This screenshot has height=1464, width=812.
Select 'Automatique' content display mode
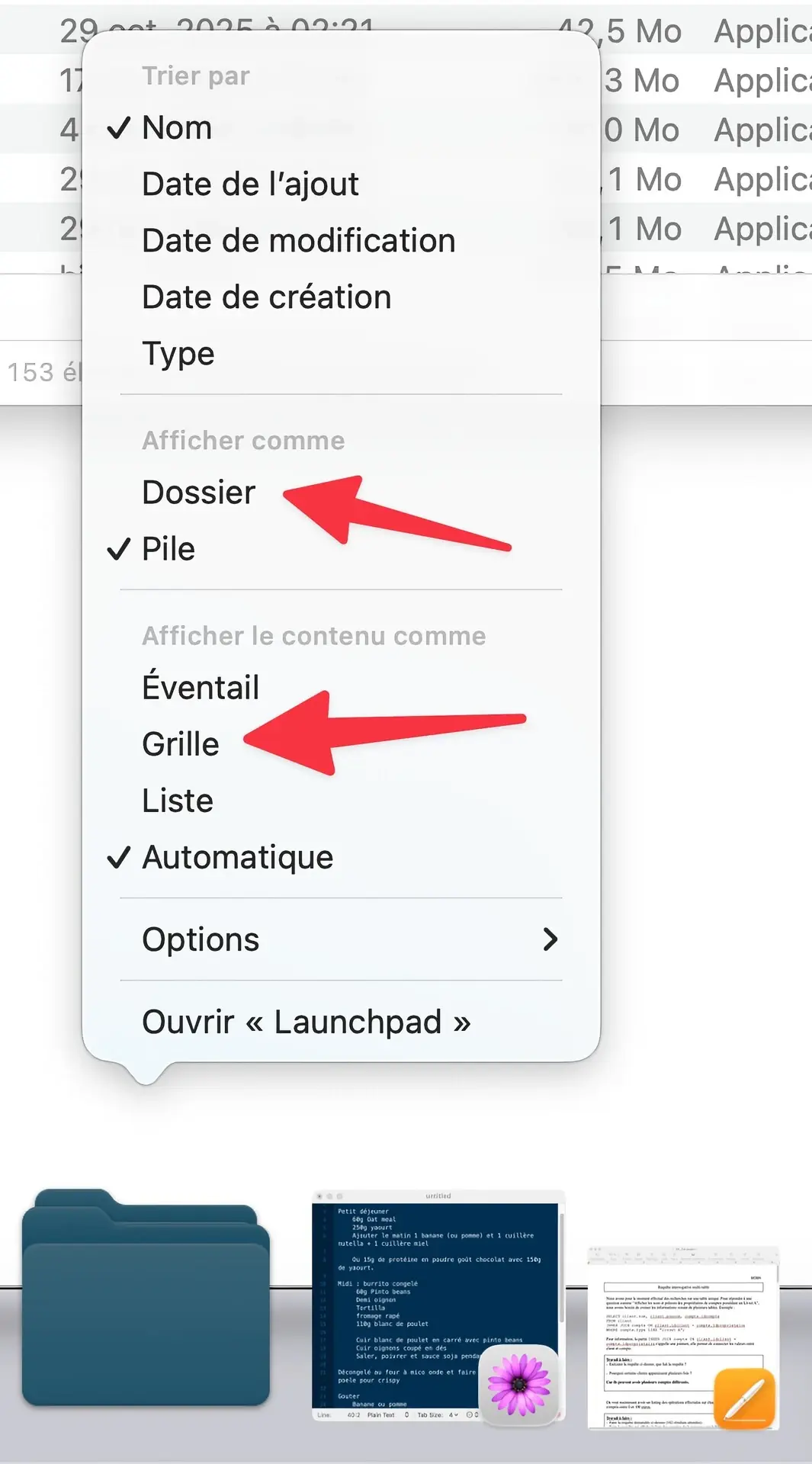point(237,857)
